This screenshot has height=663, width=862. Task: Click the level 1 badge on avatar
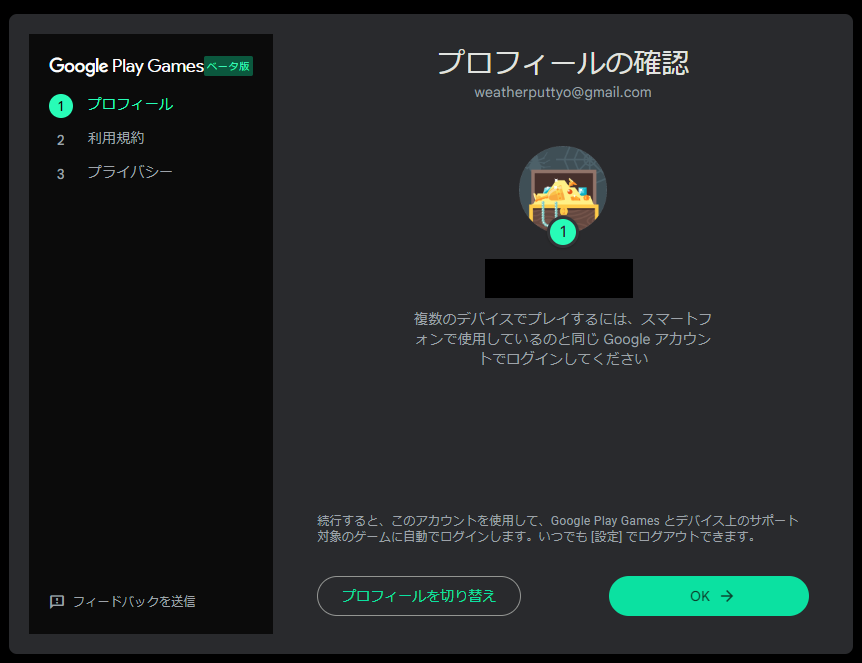[563, 232]
